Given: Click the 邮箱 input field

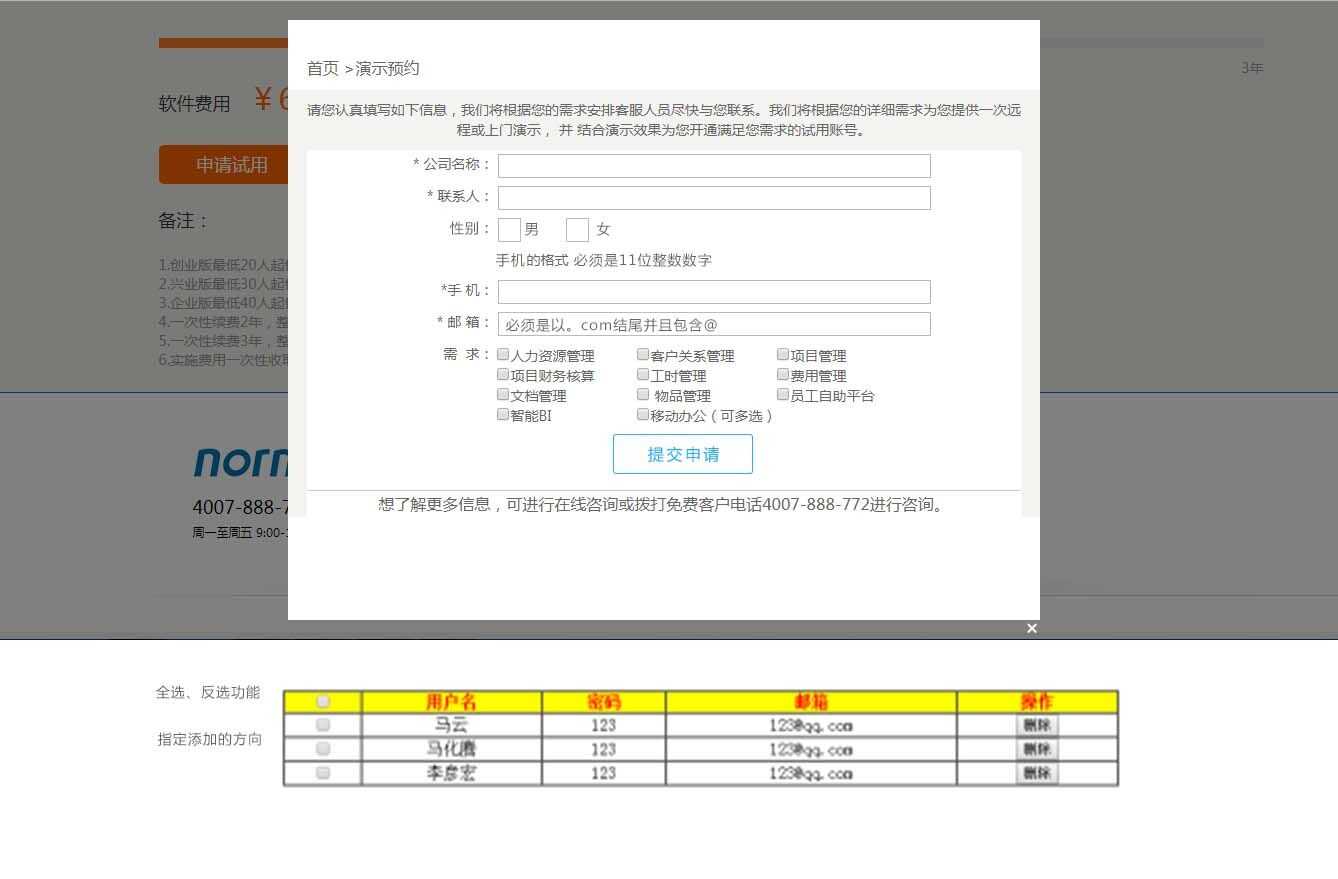Looking at the screenshot, I should tap(714, 324).
